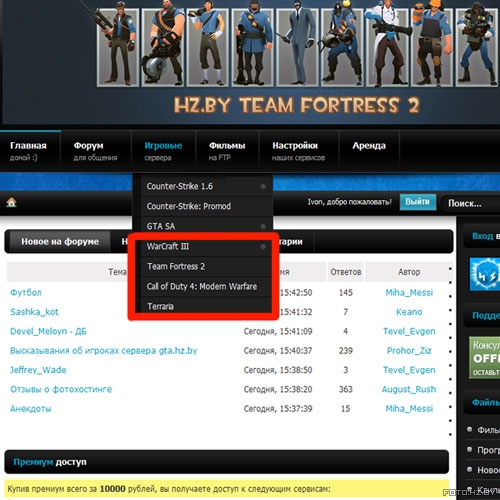Open the Футбол forum topic
Screen dimensions: 500x500
click(x=26, y=293)
